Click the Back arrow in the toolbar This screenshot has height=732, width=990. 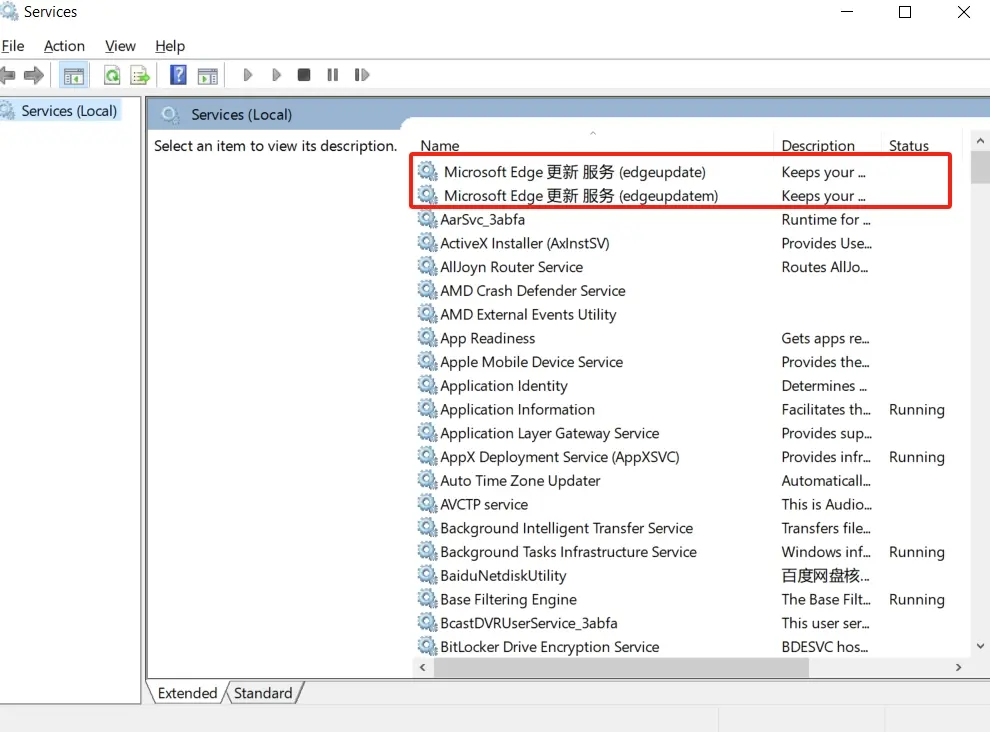8,75
